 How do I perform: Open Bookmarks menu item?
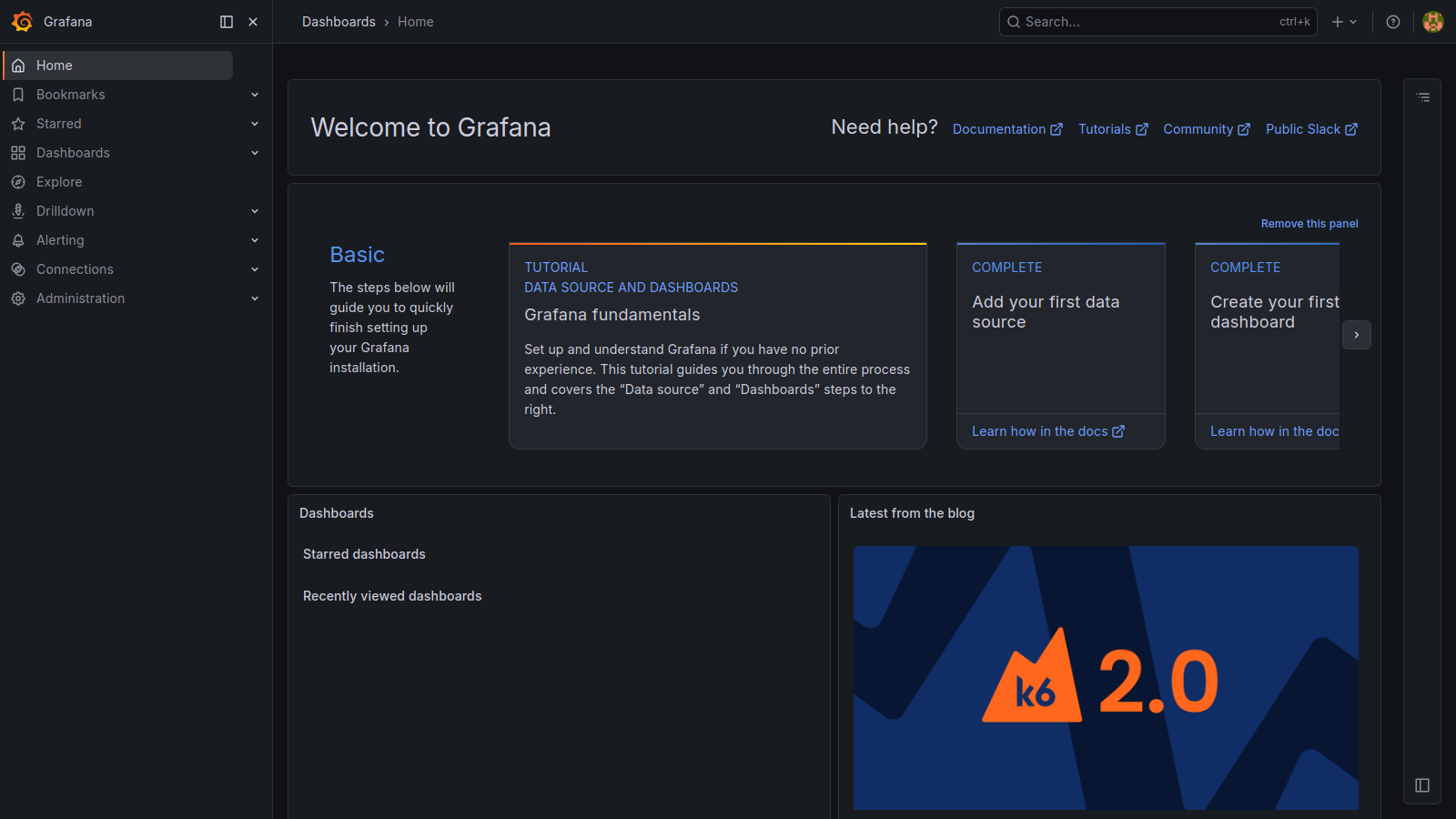tap(71, 95)
